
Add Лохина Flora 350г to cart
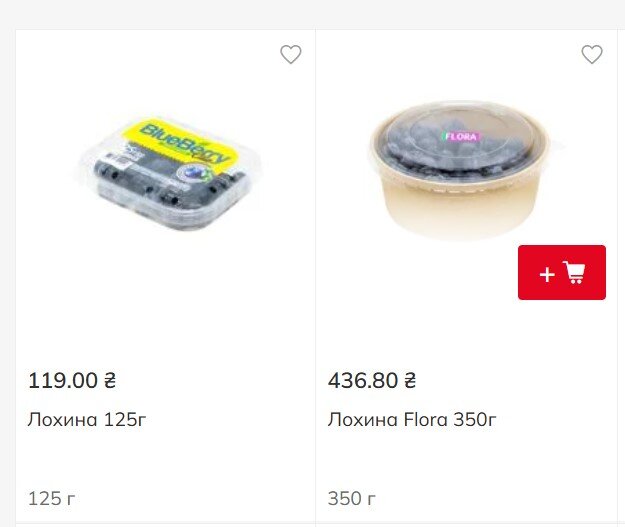tap(561, 272)
